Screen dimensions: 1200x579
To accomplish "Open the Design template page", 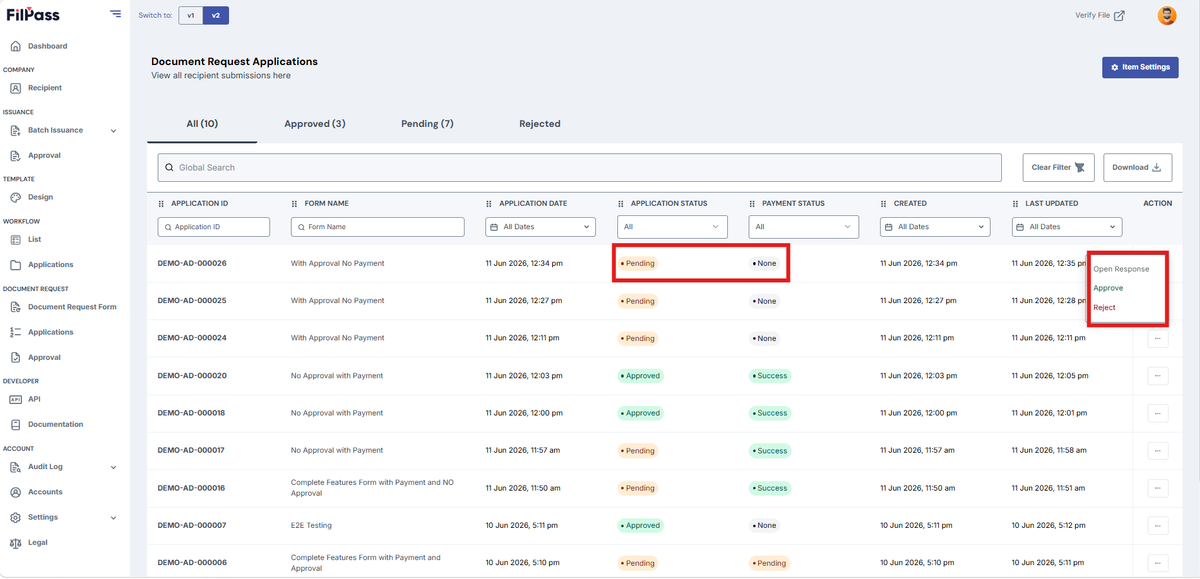I will click(x=40, y=197).
